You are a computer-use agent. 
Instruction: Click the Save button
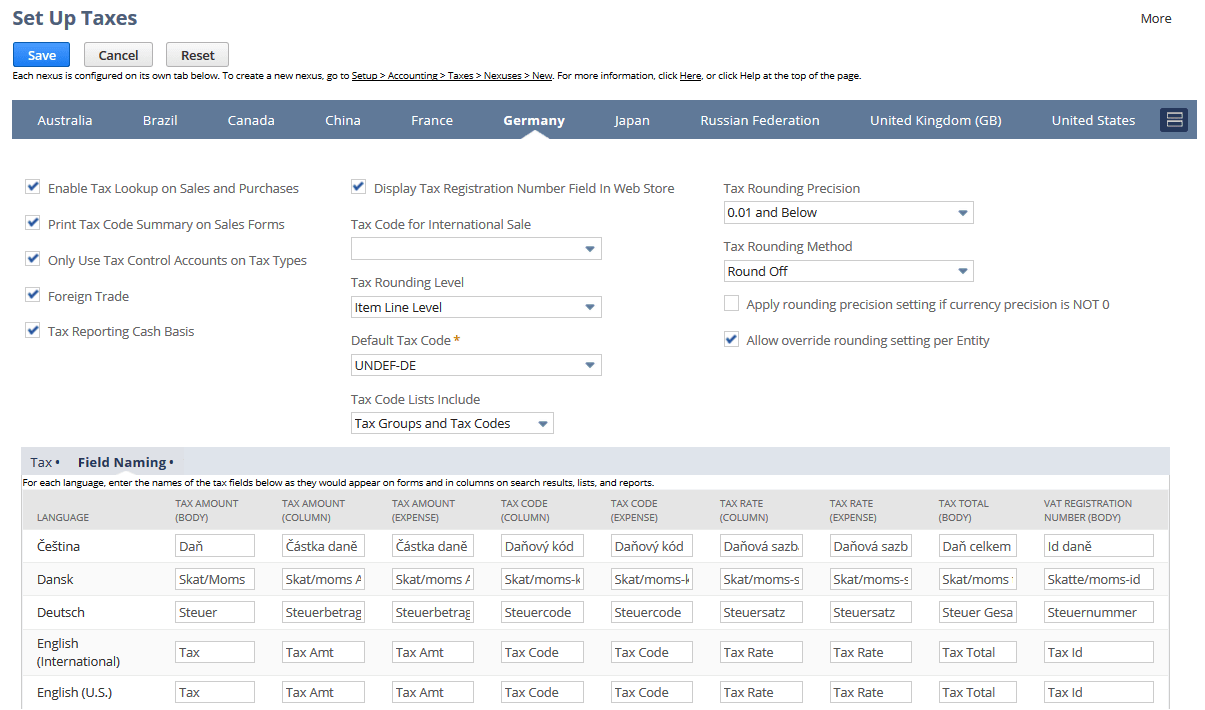(40, 54)
